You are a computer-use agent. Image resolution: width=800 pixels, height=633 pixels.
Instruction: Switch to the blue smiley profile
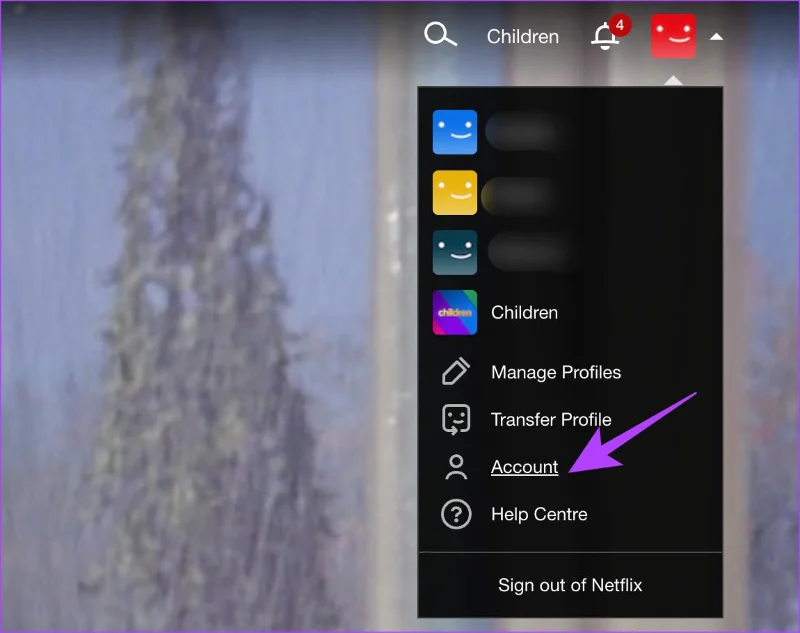point(455,132)
